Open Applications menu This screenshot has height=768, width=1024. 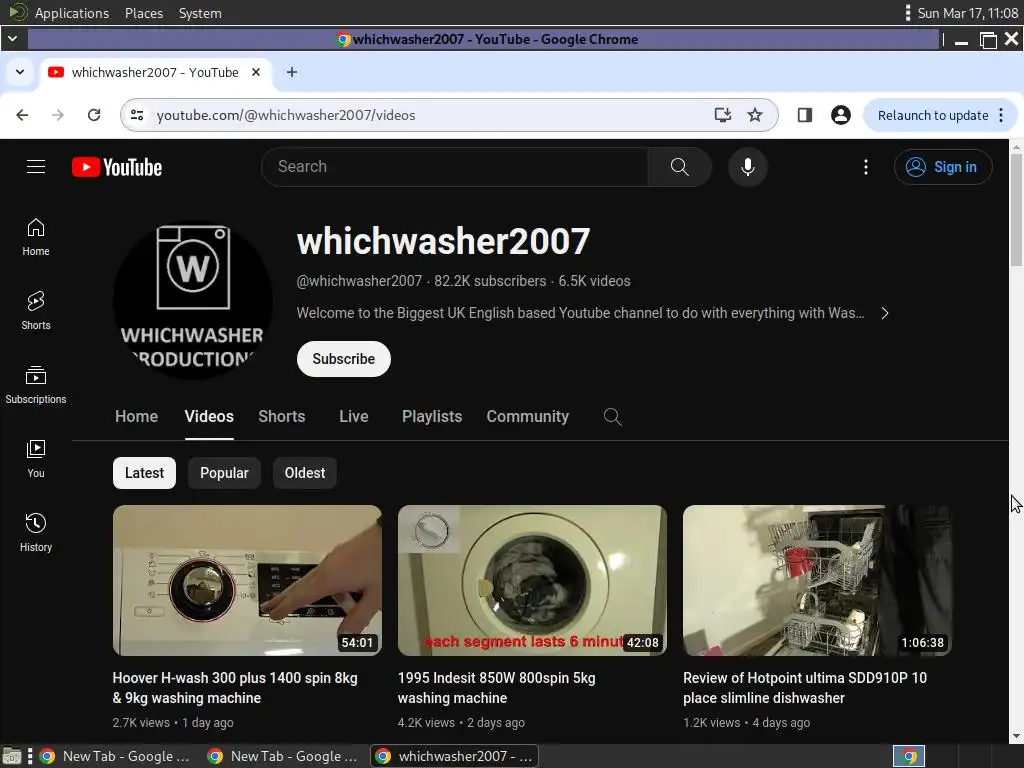(x=72, y=13)
